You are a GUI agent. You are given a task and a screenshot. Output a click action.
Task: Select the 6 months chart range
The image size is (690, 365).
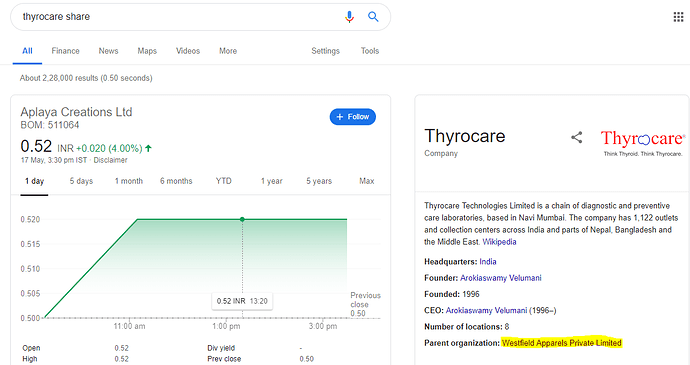coord(176,181)
